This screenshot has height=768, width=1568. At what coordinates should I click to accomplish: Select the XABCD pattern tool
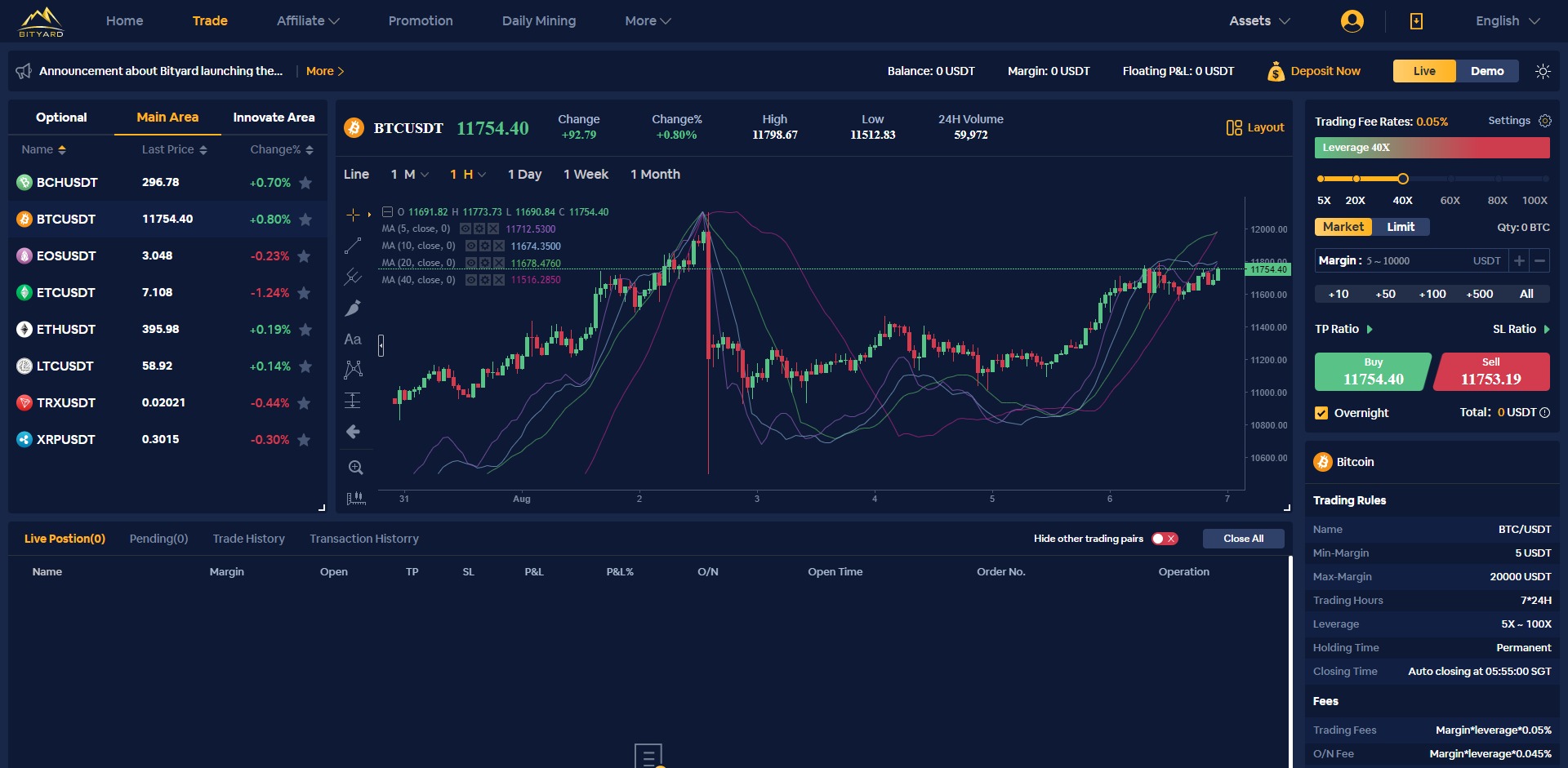coord(354,369)
